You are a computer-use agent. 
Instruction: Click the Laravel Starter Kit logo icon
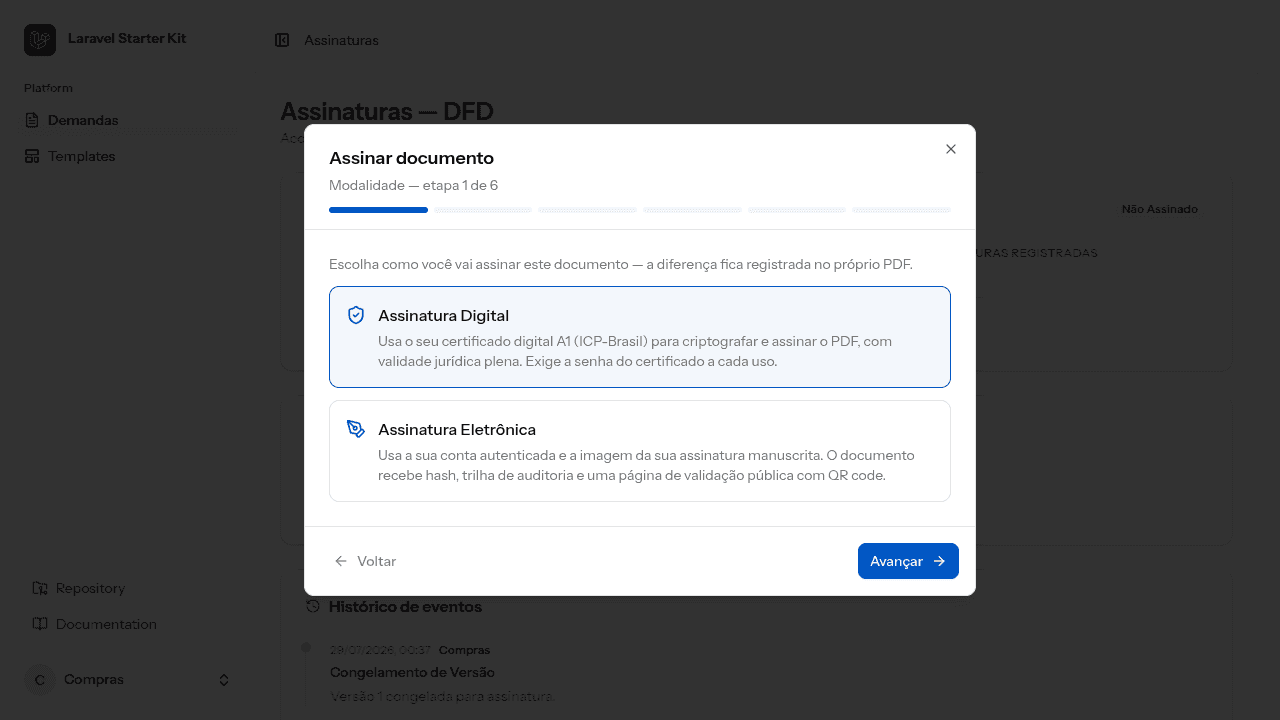point(40,40)
